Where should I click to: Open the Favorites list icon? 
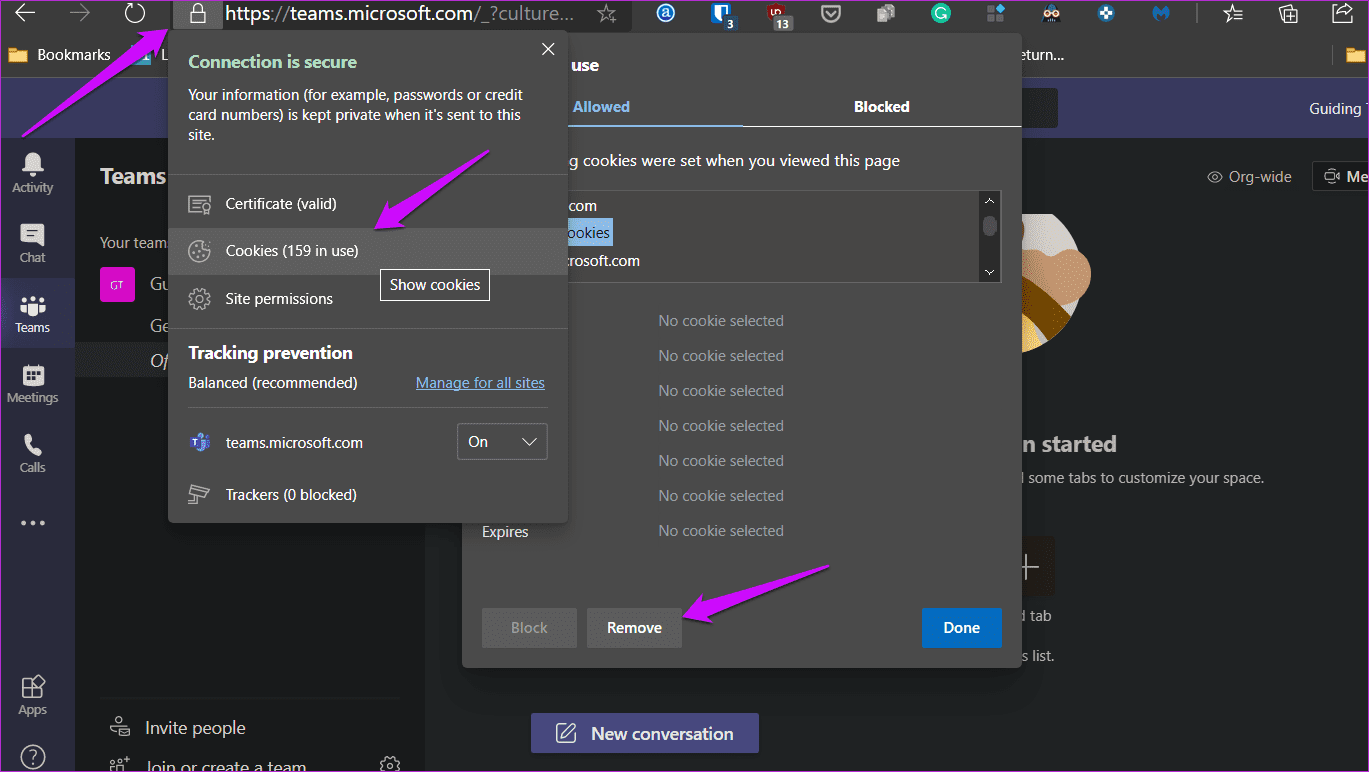coord(1233,14)
